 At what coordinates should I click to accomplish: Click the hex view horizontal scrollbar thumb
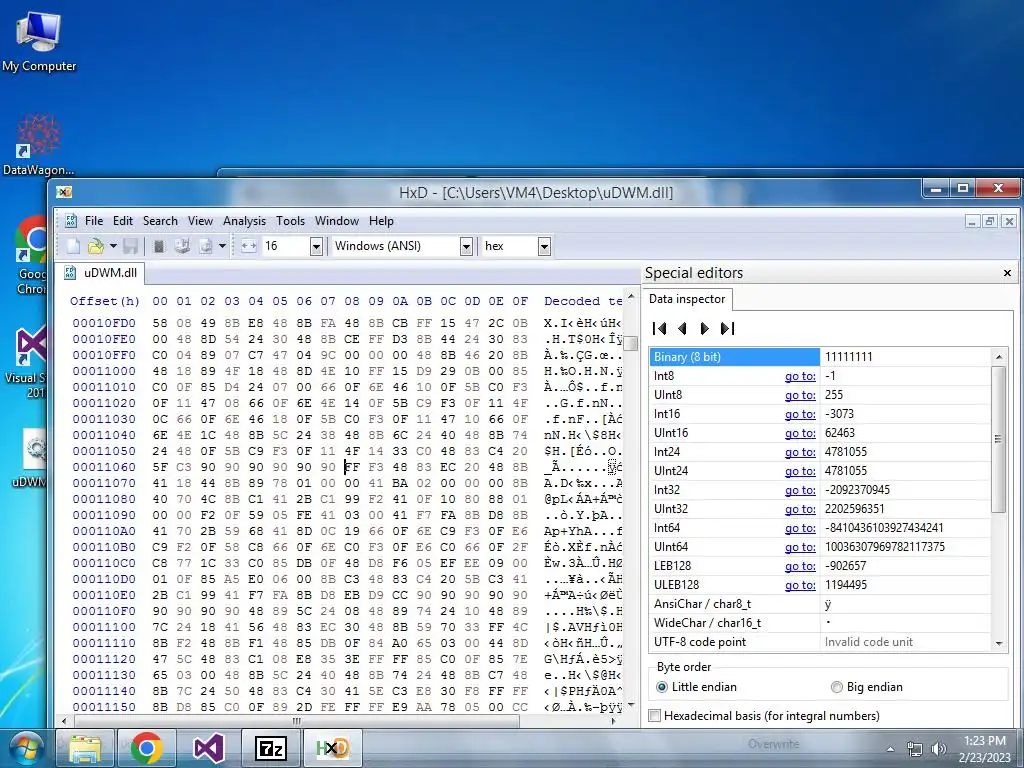tap(297, 721)
